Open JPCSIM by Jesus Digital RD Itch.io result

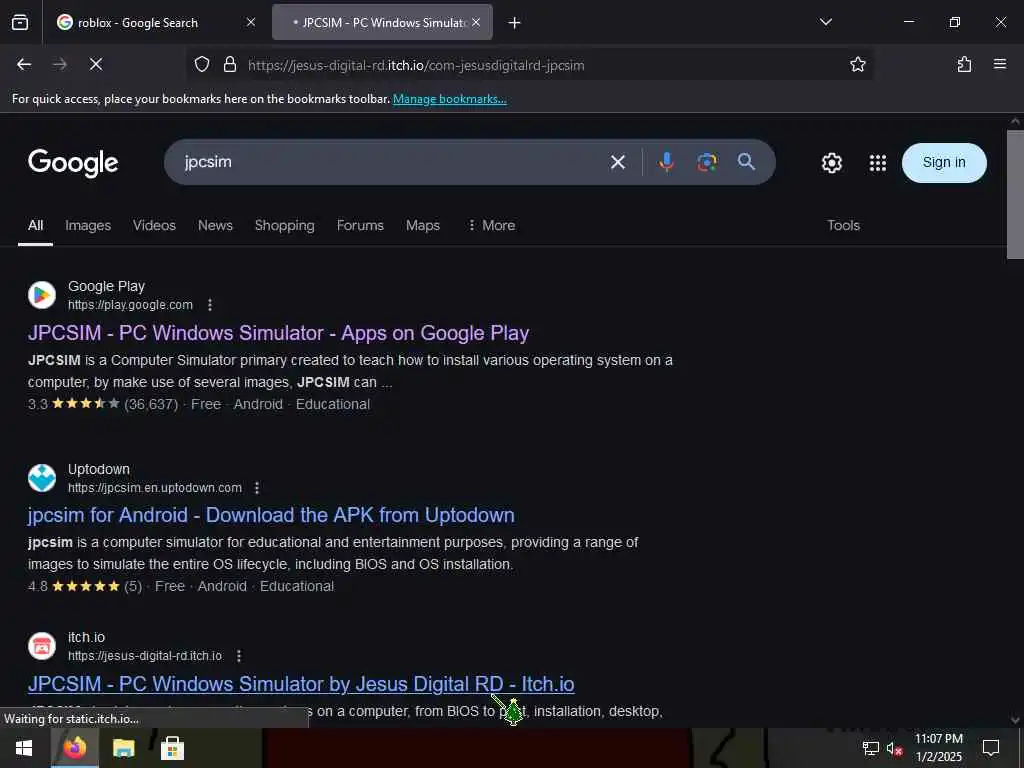(301, 684)
